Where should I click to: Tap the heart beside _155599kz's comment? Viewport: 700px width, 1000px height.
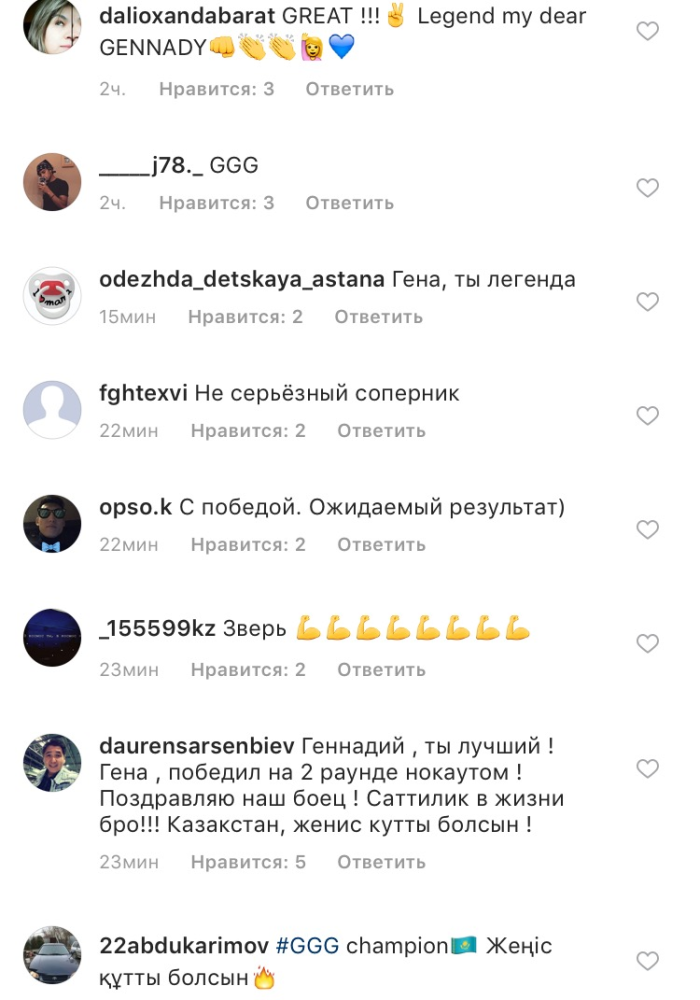tap(647, 643)
